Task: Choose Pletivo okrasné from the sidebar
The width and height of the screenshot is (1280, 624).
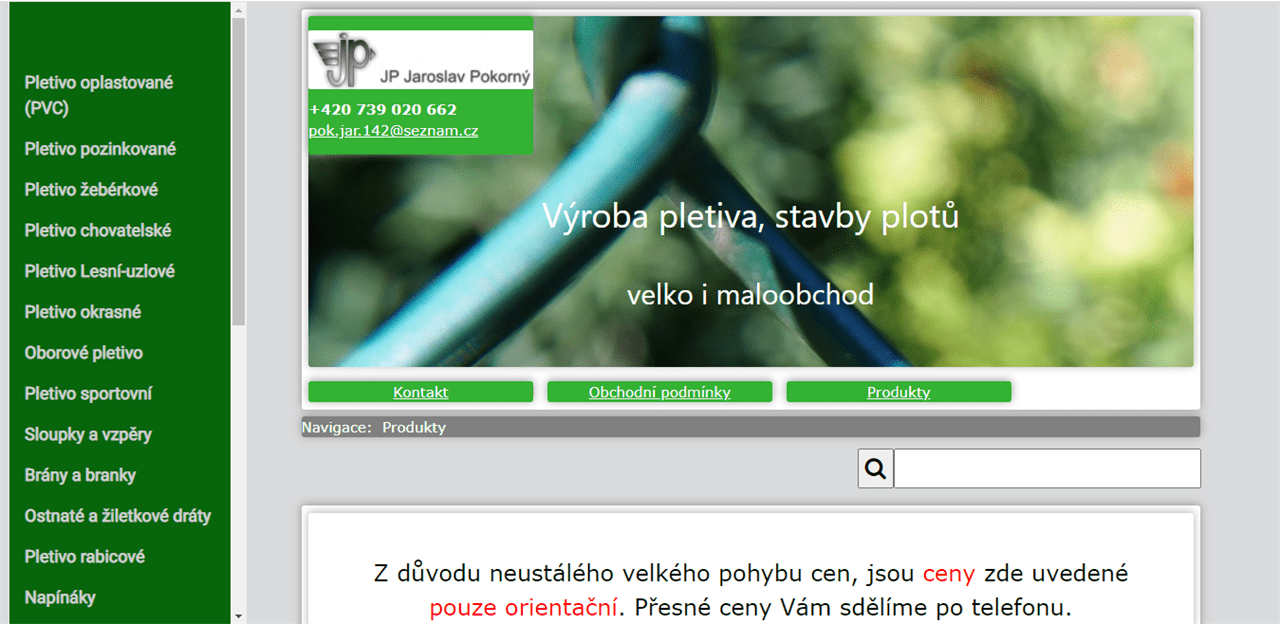Action: pos(83,312)
